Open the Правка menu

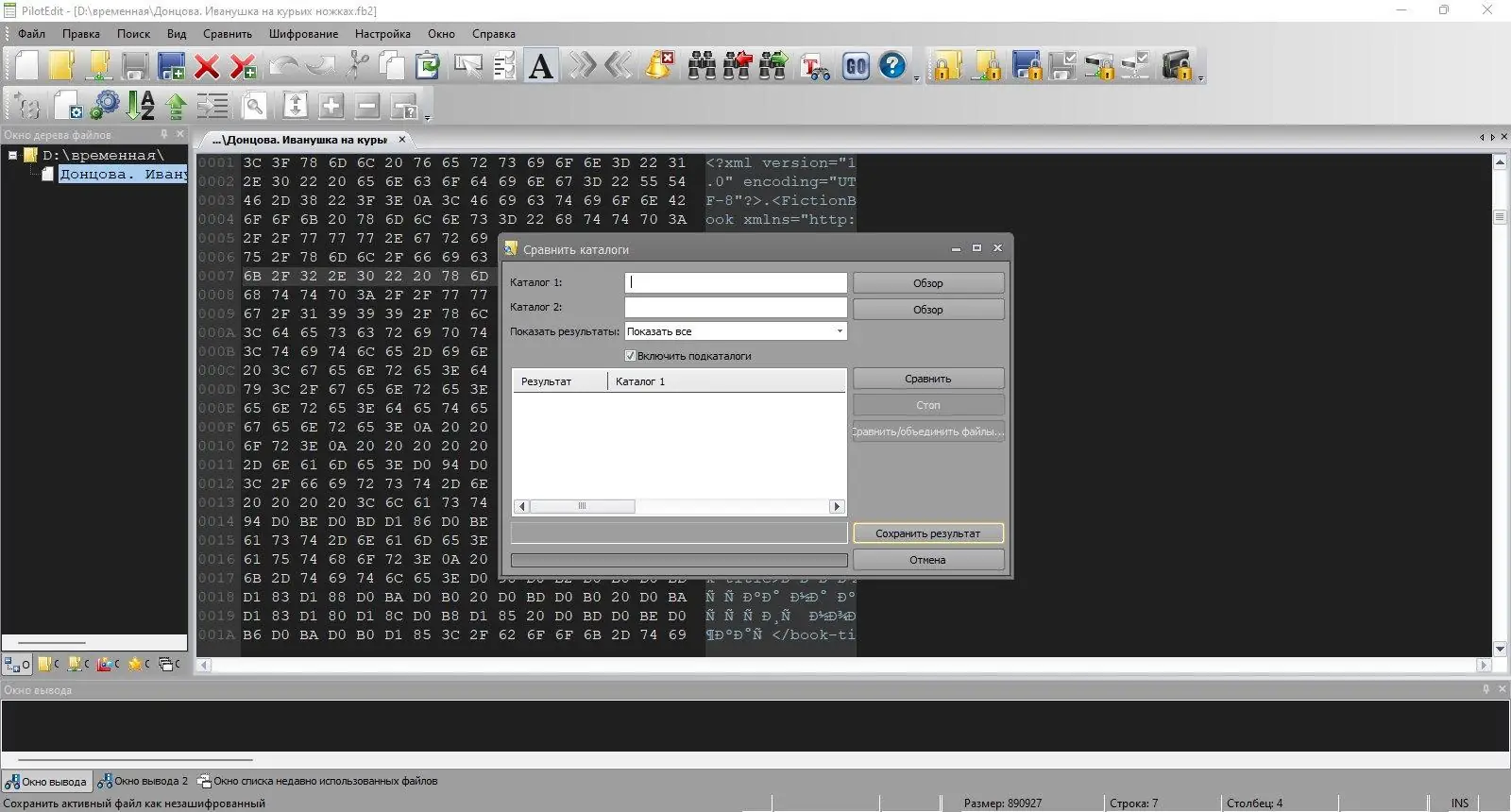click(x=81, y=34)
